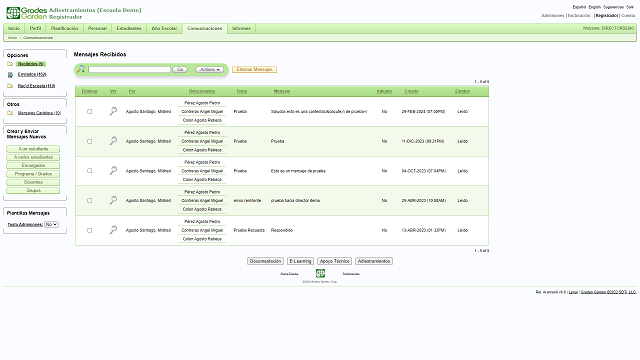View the message dated 20-ABR-2023
Image resolution: width=640 pixels, height=360 pixels.
pos(113,200)
